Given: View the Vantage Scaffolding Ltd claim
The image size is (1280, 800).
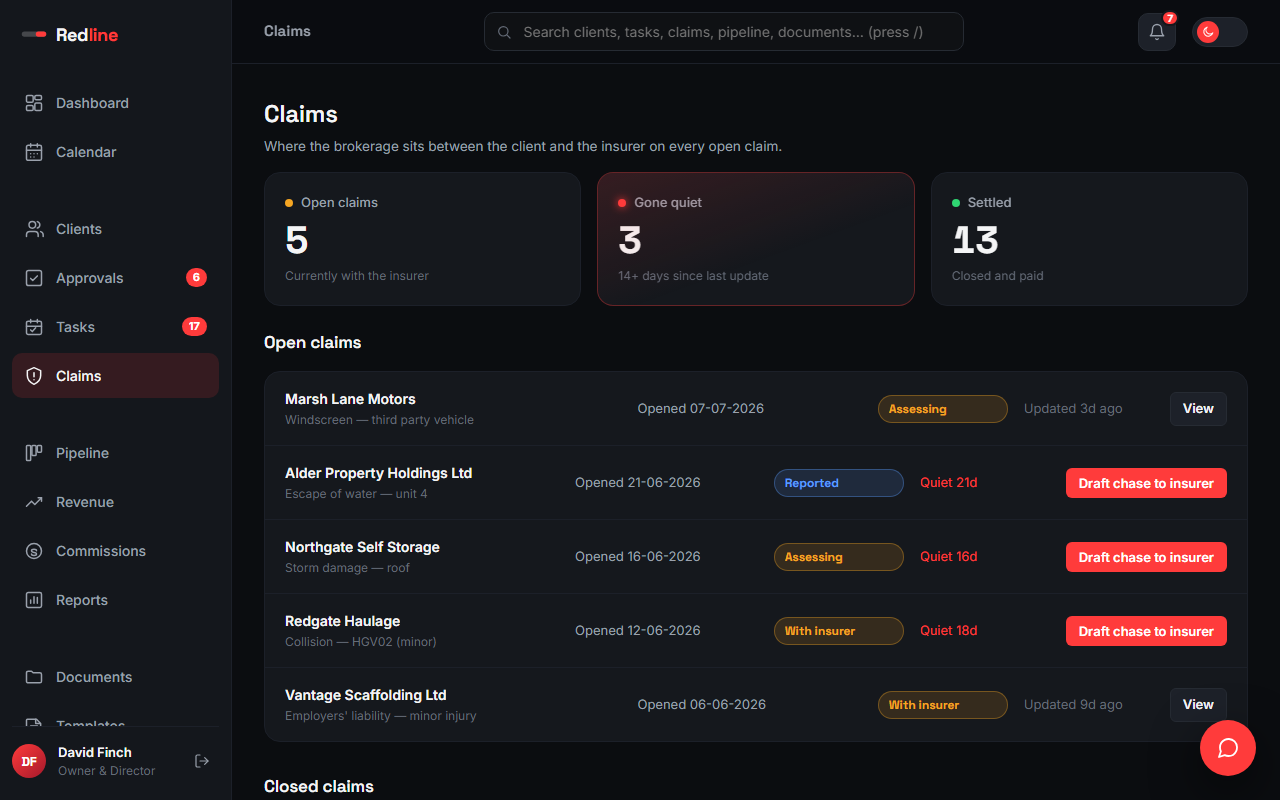Looking at the screenshot, I should point(1198,705).
